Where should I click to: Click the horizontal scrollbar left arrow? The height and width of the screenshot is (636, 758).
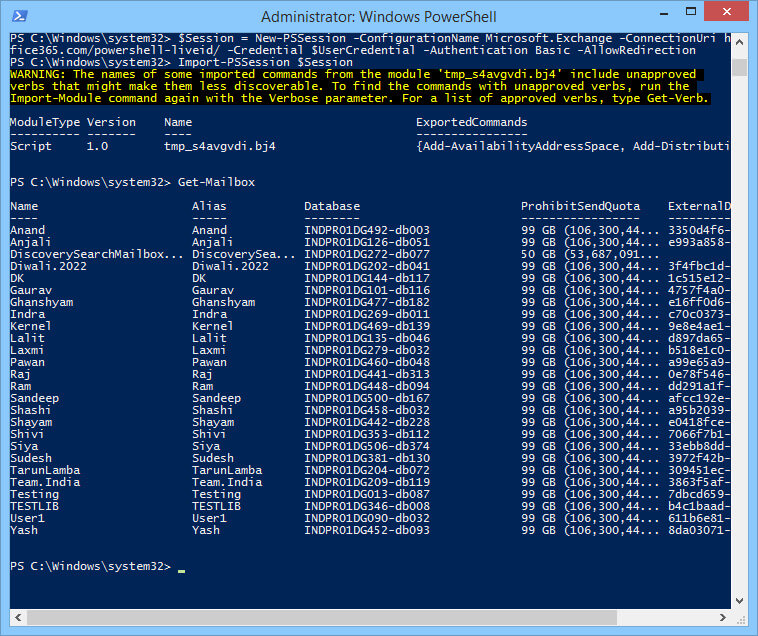18,618
